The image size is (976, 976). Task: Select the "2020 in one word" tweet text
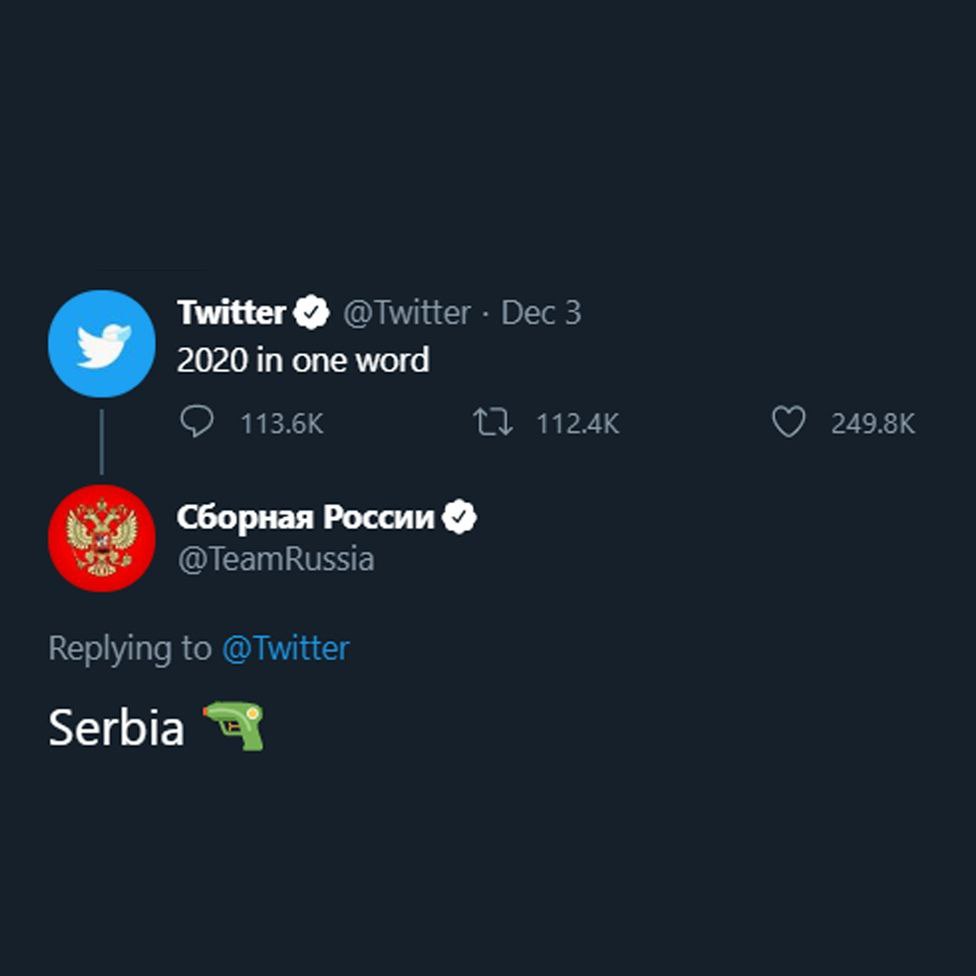pos(303,360)
